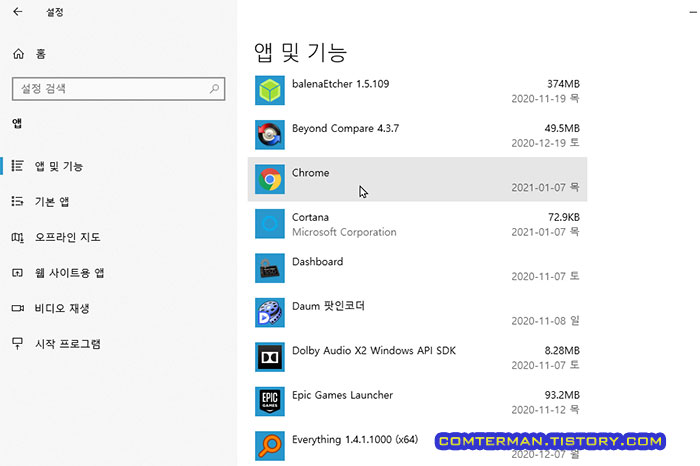700x466 pixels.
Task: Open 웹 사이트용 앱 settings page
Action: tap(69, 272)
